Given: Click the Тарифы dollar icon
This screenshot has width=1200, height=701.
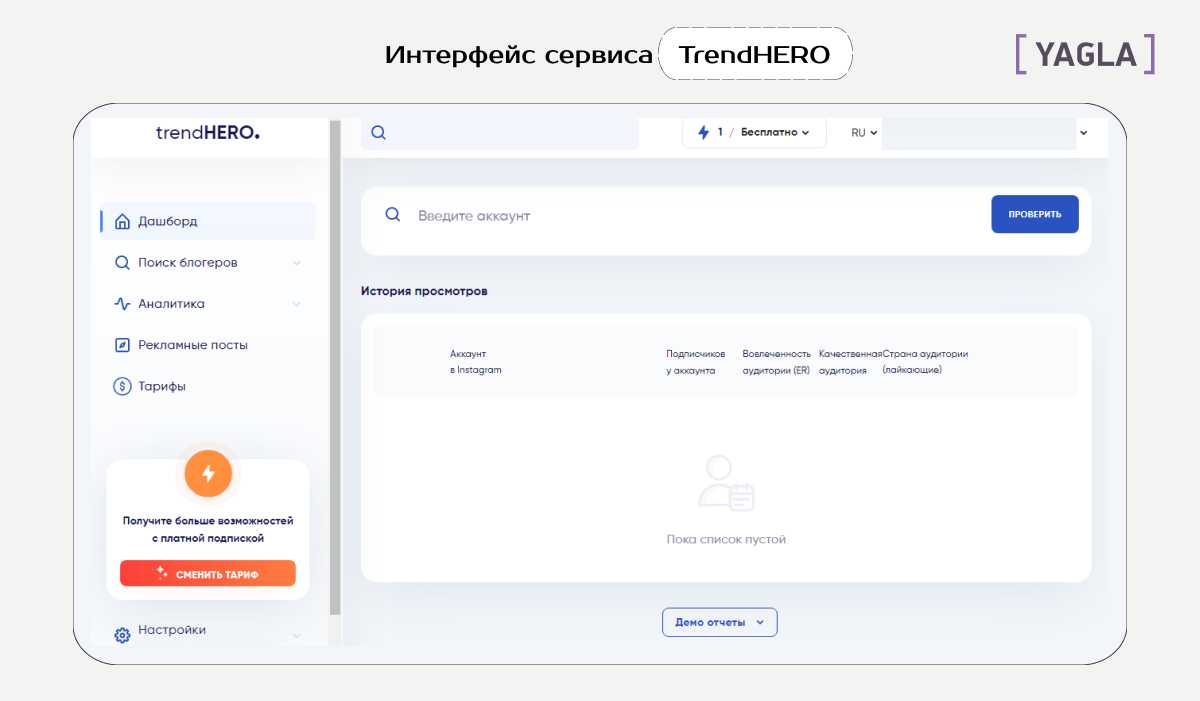Looking at the screenshot, I should point(122,386).
